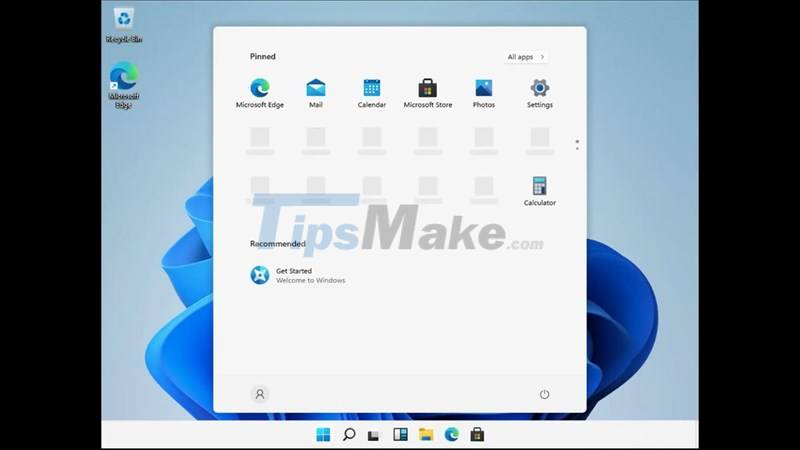The width and height of the screenshot is (800, 450).
Task: Click the All apps button
Action: (x=526, y=57)
